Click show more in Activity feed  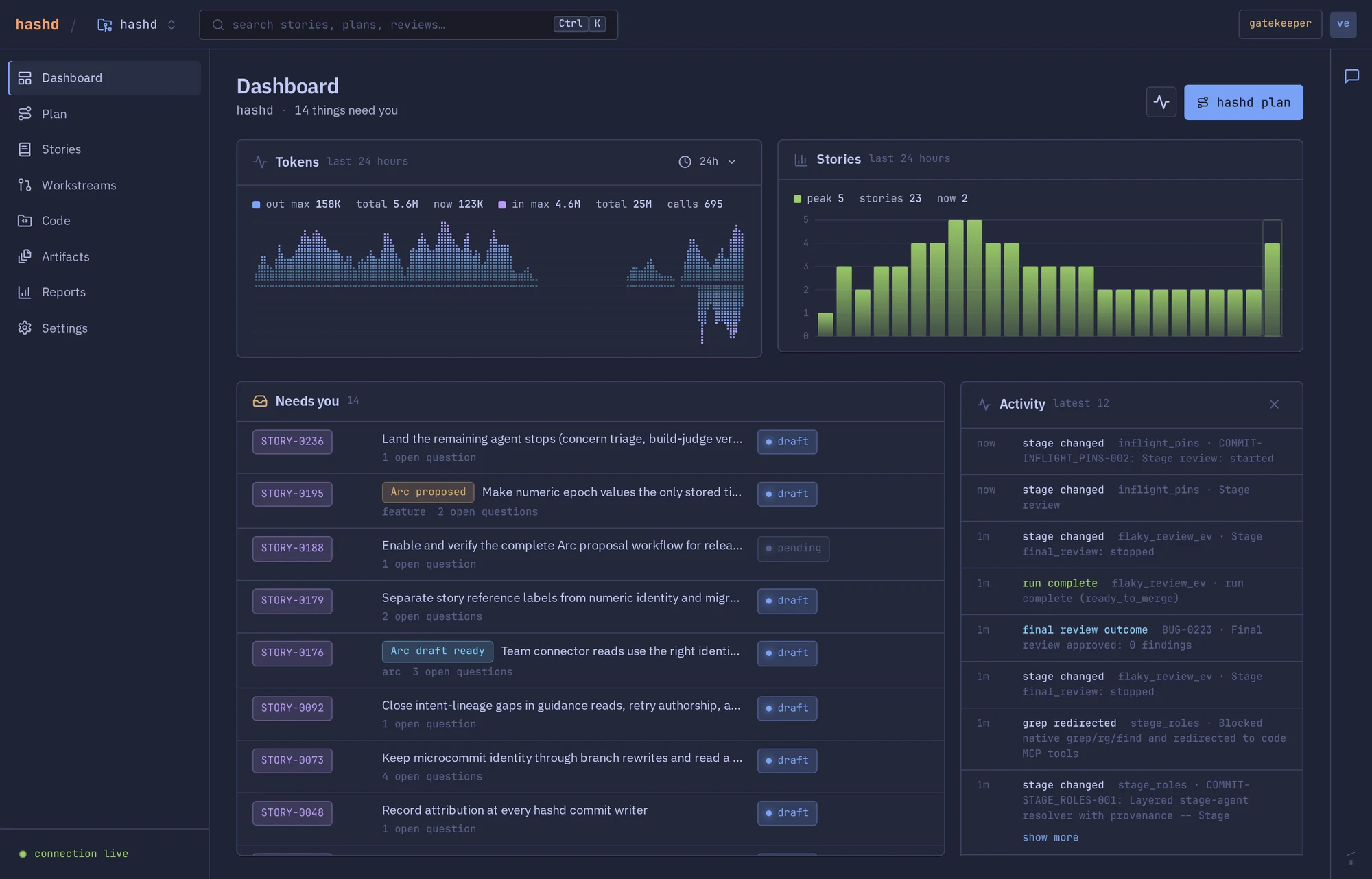(1050, 838)
